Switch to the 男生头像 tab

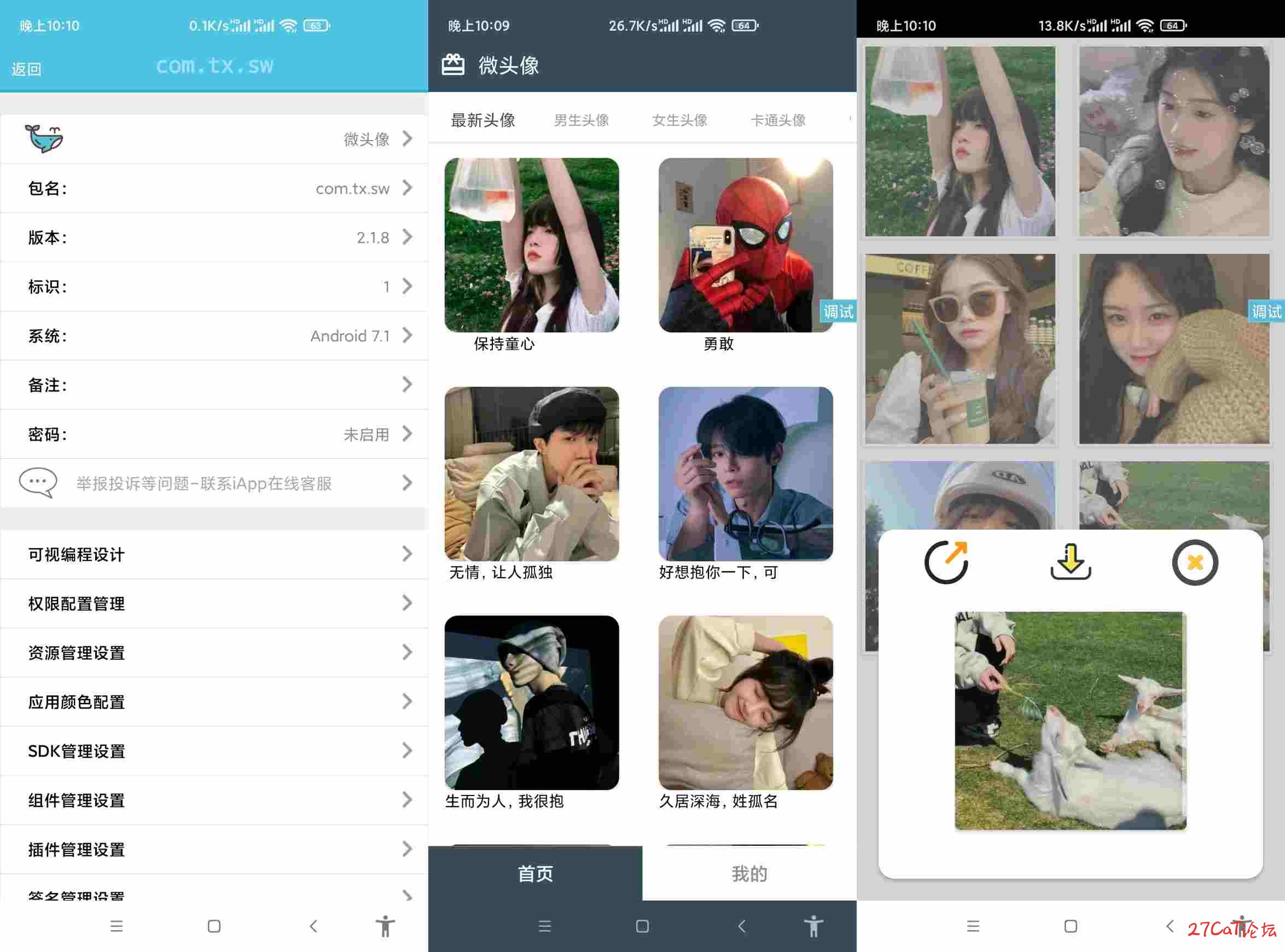coord(582,120)
